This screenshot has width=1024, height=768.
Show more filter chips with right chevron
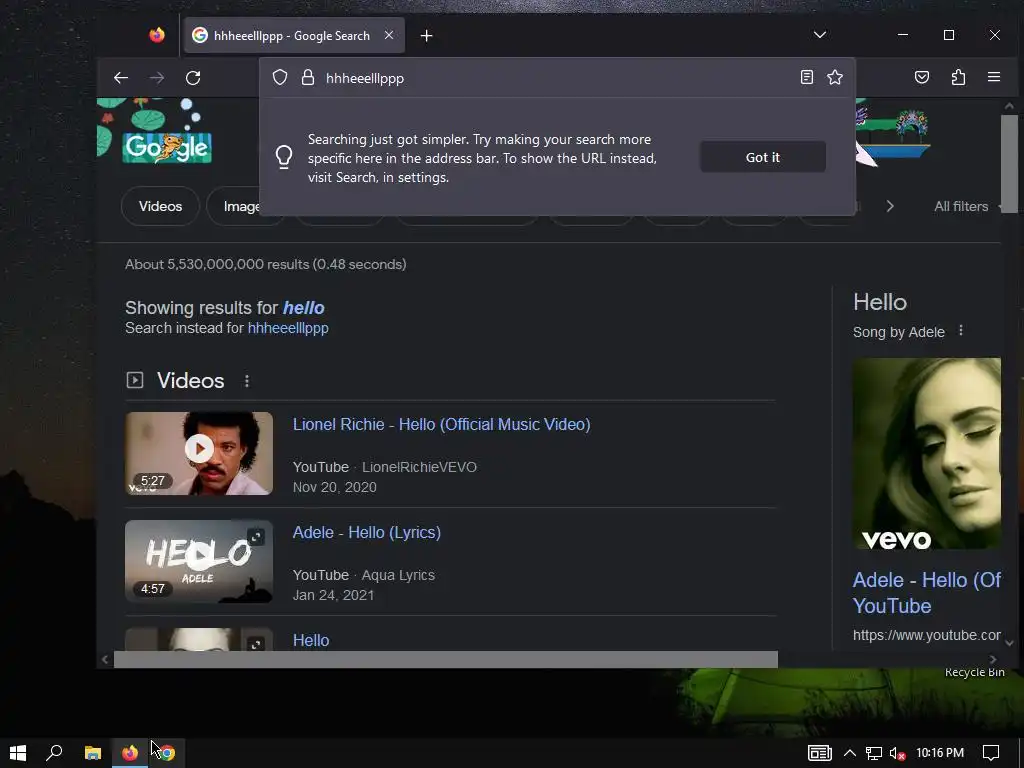(889, 206)
